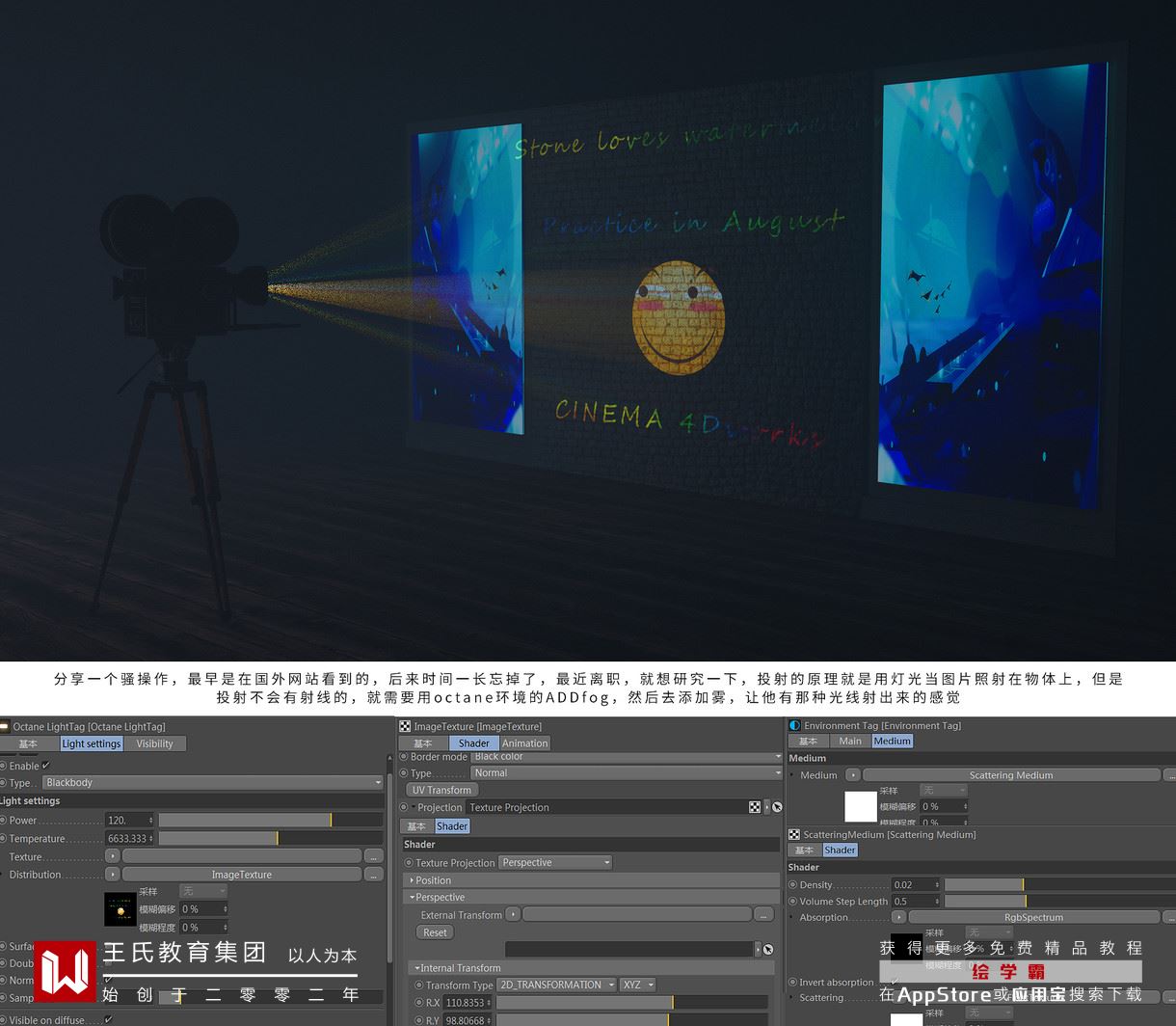Toggle the keyframe dot beside Enable
Screen dimensions: 1176x1026
pos(4,766)
